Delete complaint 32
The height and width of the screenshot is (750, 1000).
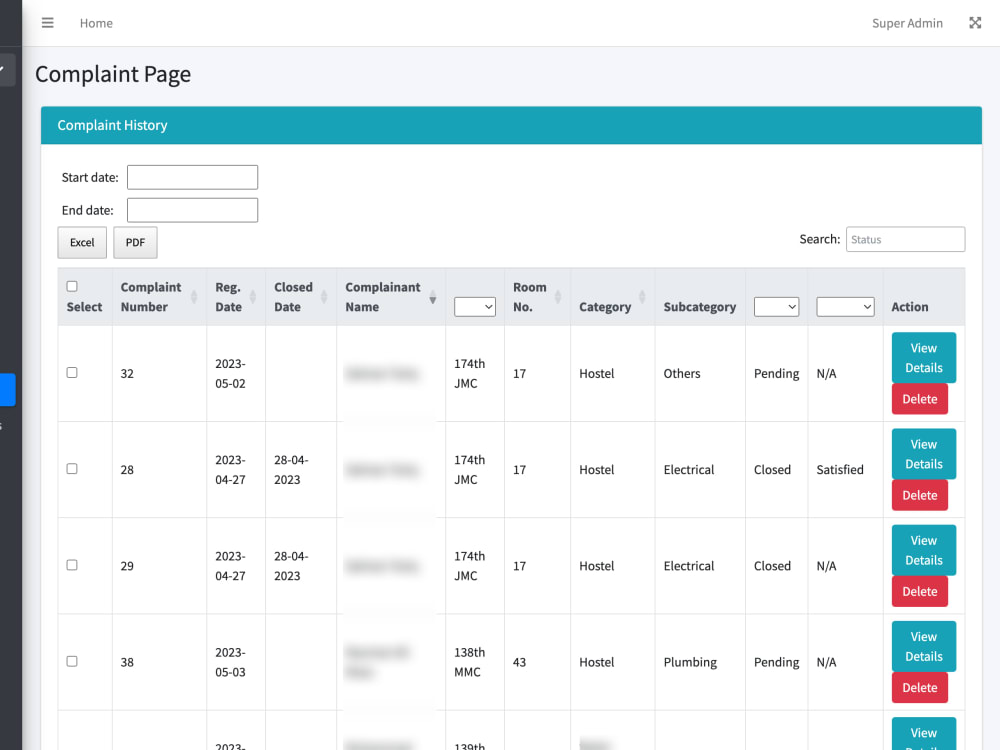pos(920,399)
